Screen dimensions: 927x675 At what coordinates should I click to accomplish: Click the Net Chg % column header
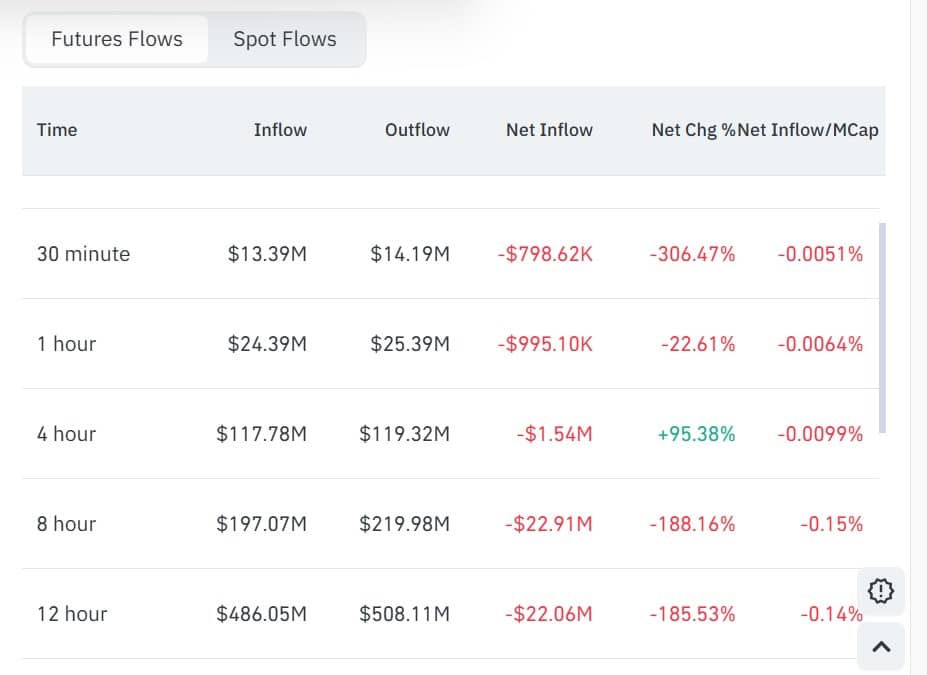690,130
